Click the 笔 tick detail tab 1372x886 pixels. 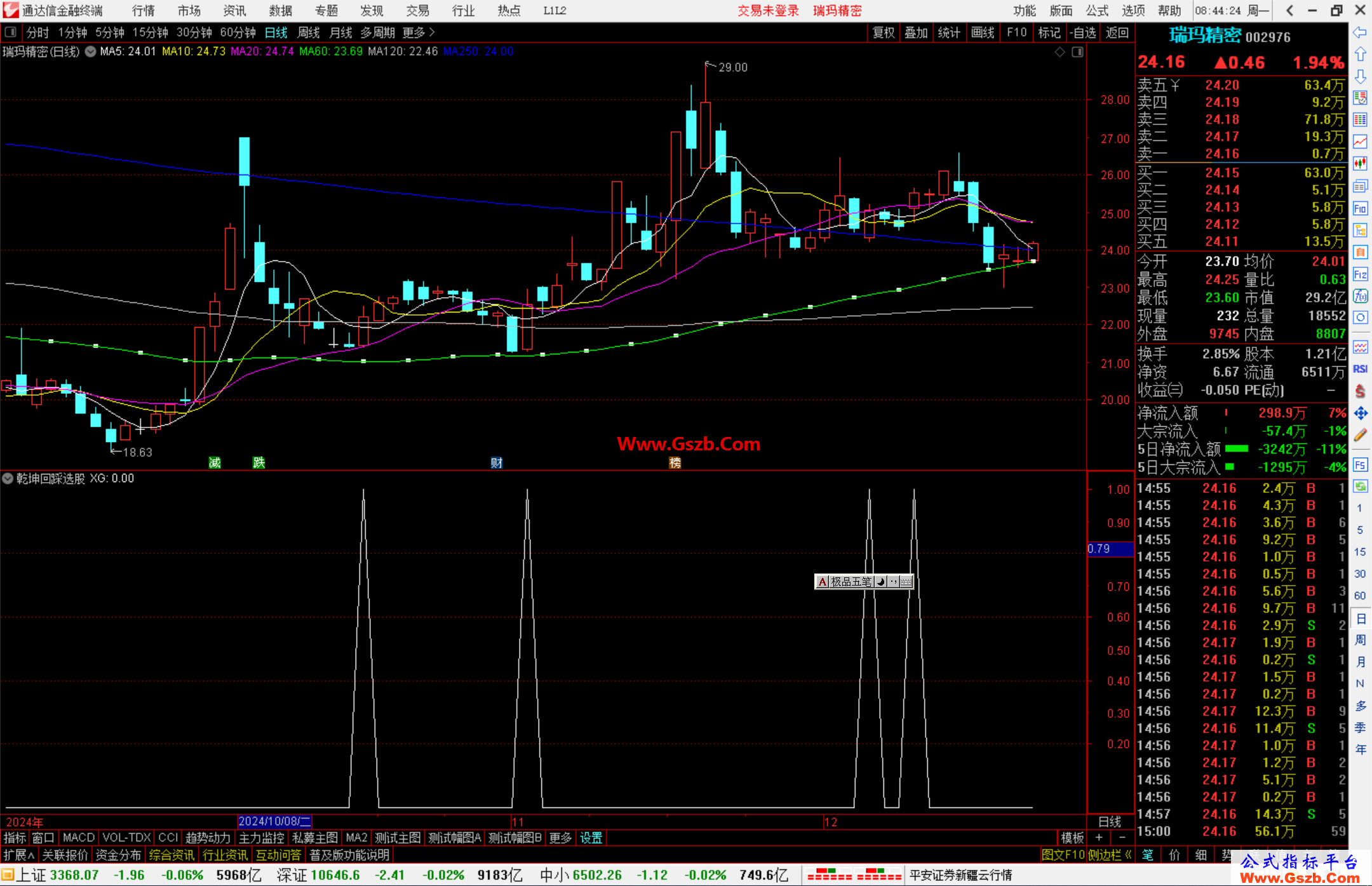click(x=1148, y=855)
